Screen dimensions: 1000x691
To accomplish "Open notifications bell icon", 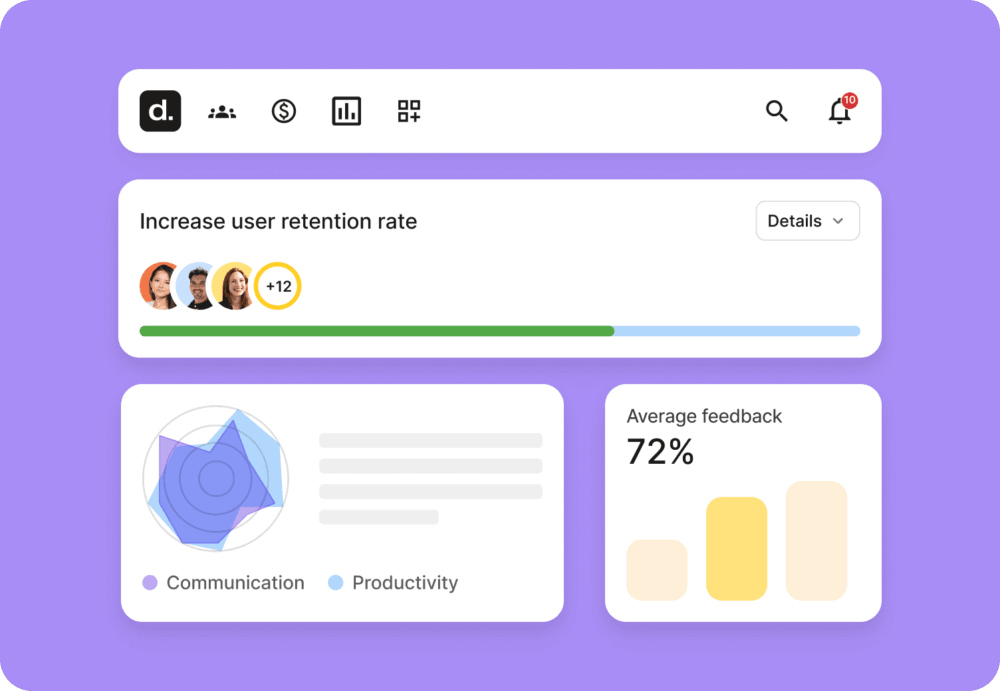I will coord(839,113).
